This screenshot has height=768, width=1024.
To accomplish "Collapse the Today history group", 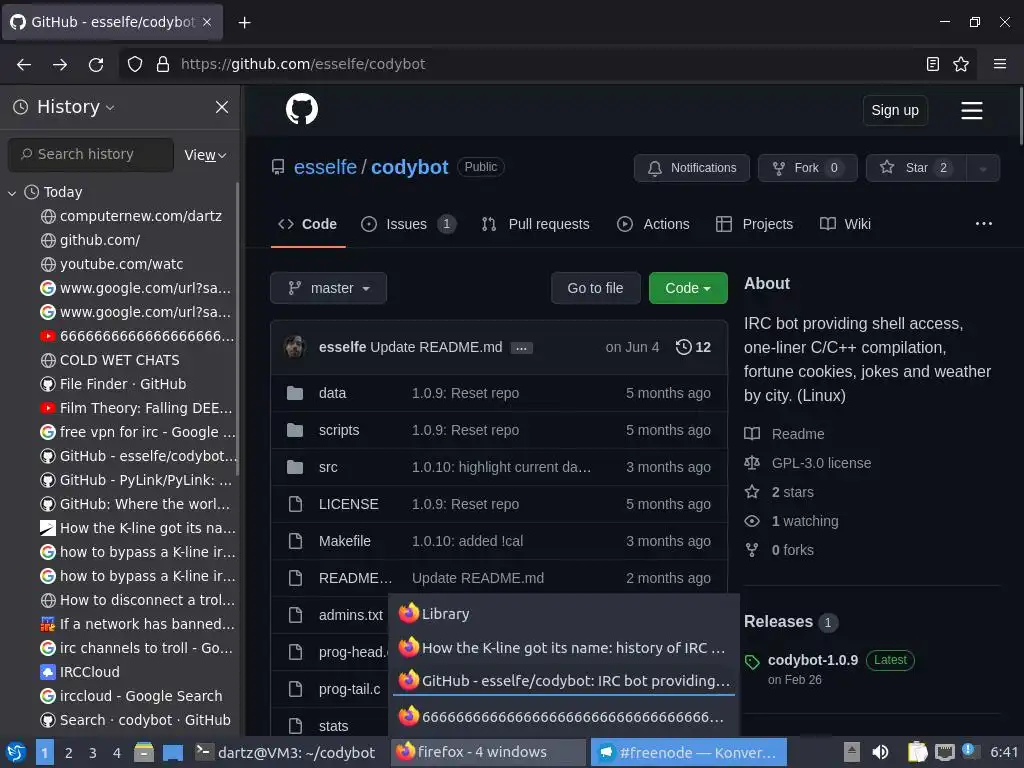I will [12, 193].
